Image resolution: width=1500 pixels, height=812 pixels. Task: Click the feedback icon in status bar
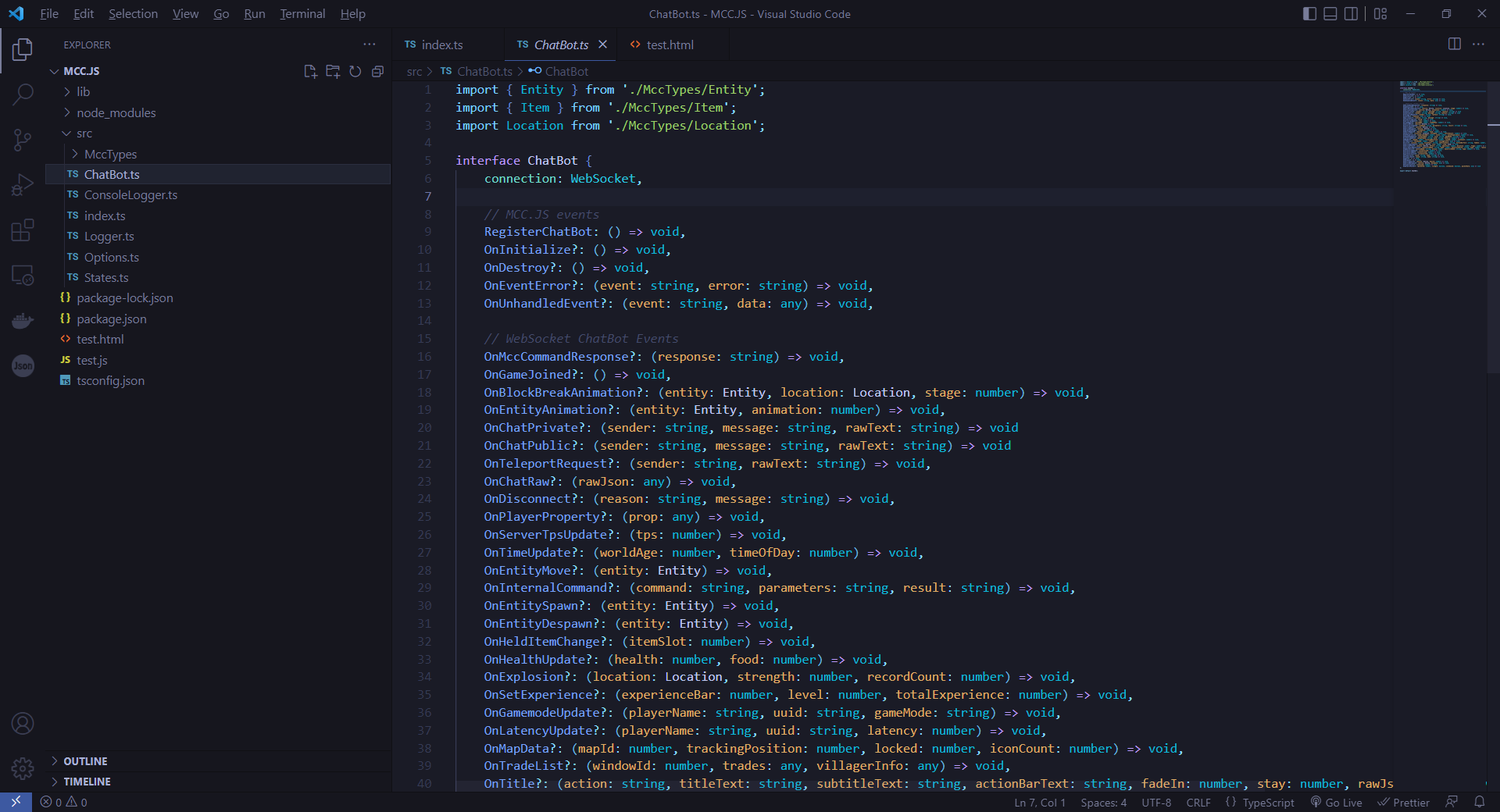pos(1452,802)
